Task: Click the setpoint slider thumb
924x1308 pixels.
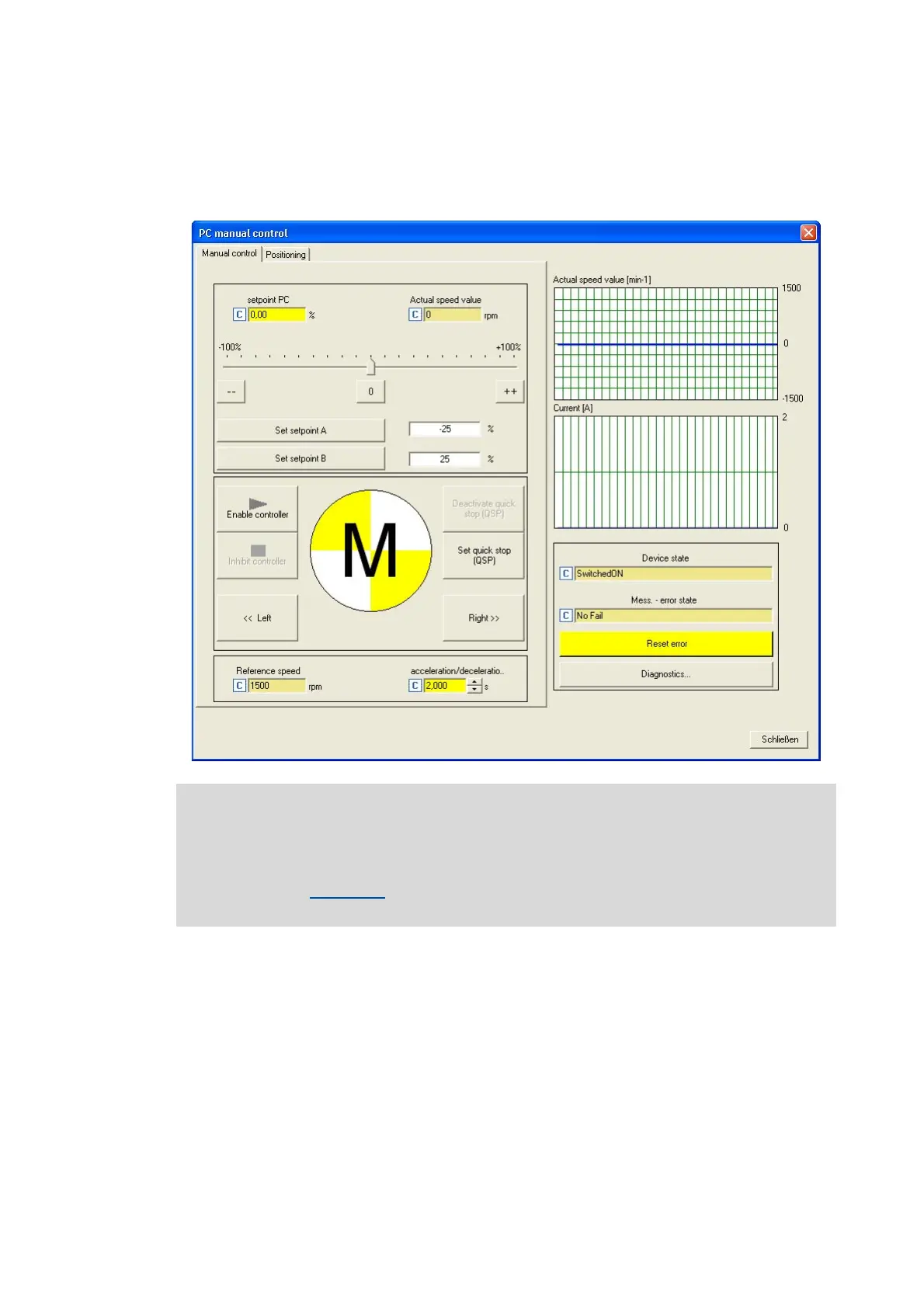Action: pos(371,367)
